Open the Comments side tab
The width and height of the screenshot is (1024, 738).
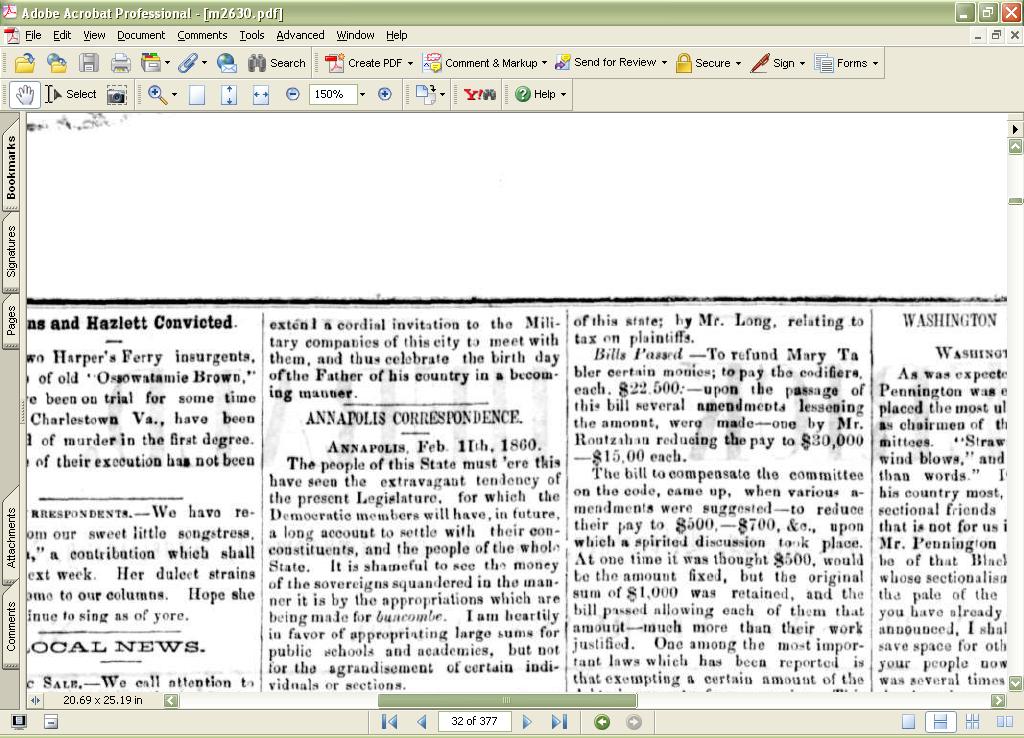11,627
